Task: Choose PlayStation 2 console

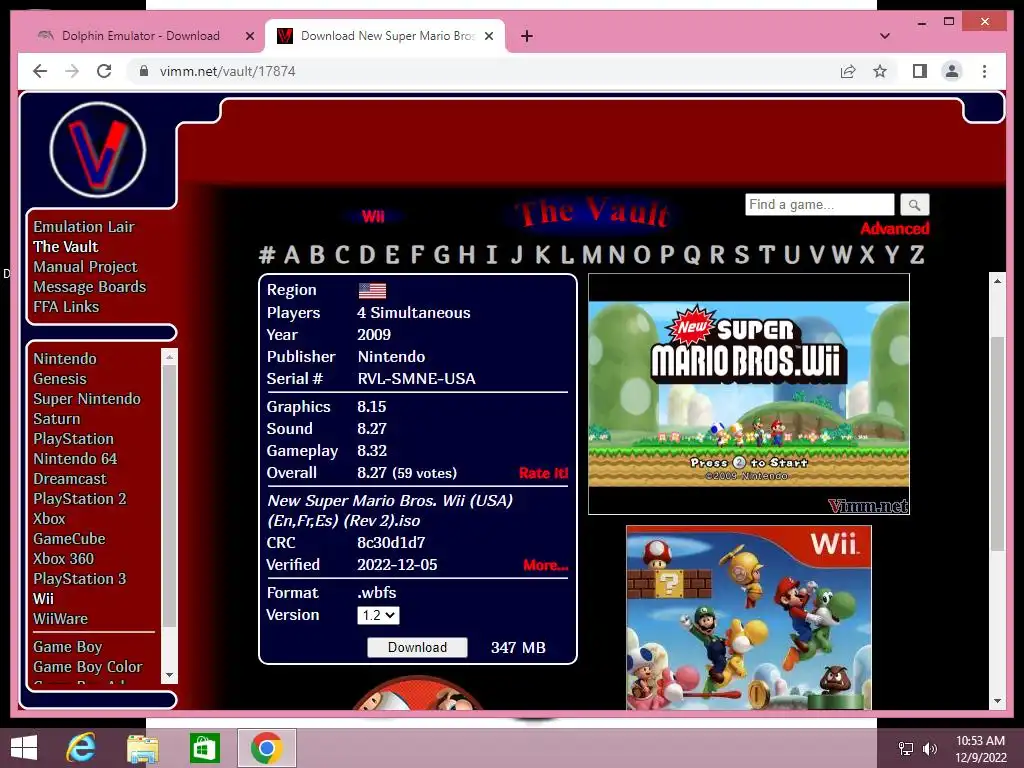Action: point(80,499)
